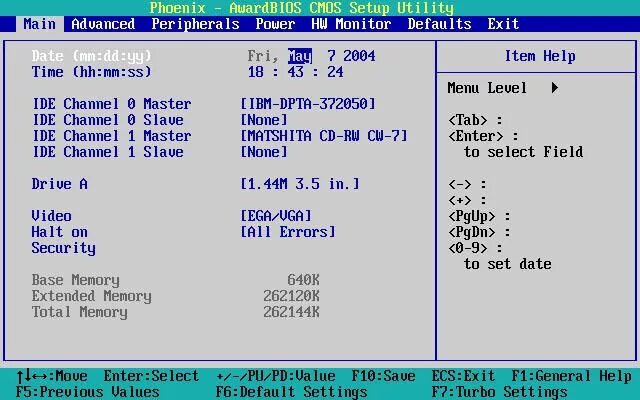Click the Item Help heading
640x400 pixels.
[540, 56]
